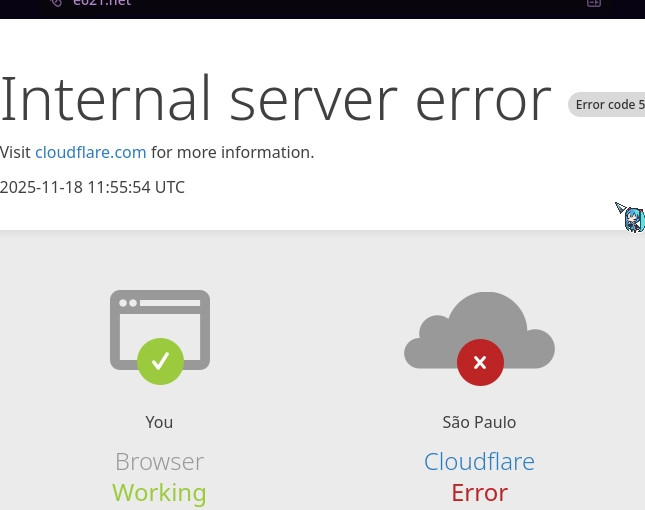Image resolution: width=645 pixels, height=510 pixels.
Task: Click the Error code badge
Action: pyautogui.click(x=609, y=104)
